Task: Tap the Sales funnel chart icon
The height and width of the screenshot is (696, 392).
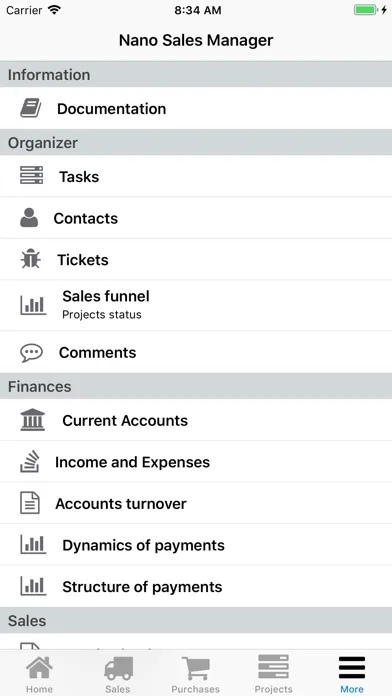Action: tap(33, 305)
